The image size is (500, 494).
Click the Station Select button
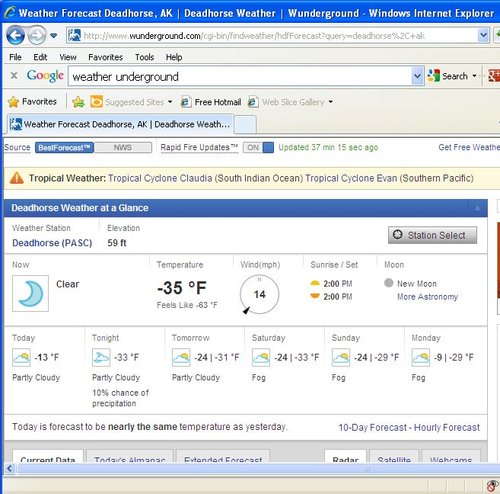(x=432, y=235)
